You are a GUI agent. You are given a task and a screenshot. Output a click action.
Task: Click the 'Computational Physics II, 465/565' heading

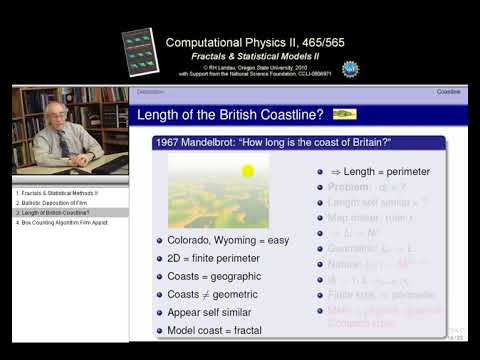(255, 42)
